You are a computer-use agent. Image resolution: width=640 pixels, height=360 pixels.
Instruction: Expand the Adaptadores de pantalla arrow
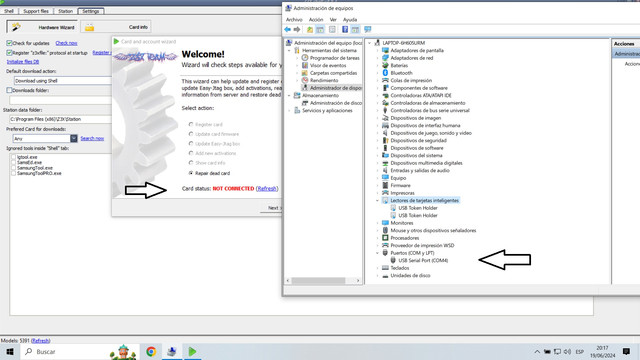tap(378, 51)
